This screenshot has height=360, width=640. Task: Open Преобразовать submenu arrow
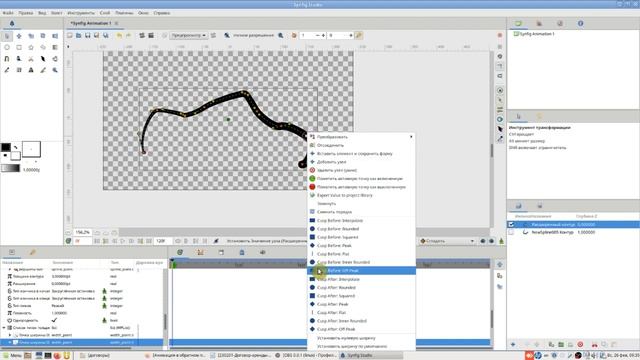tap(411, 137)
